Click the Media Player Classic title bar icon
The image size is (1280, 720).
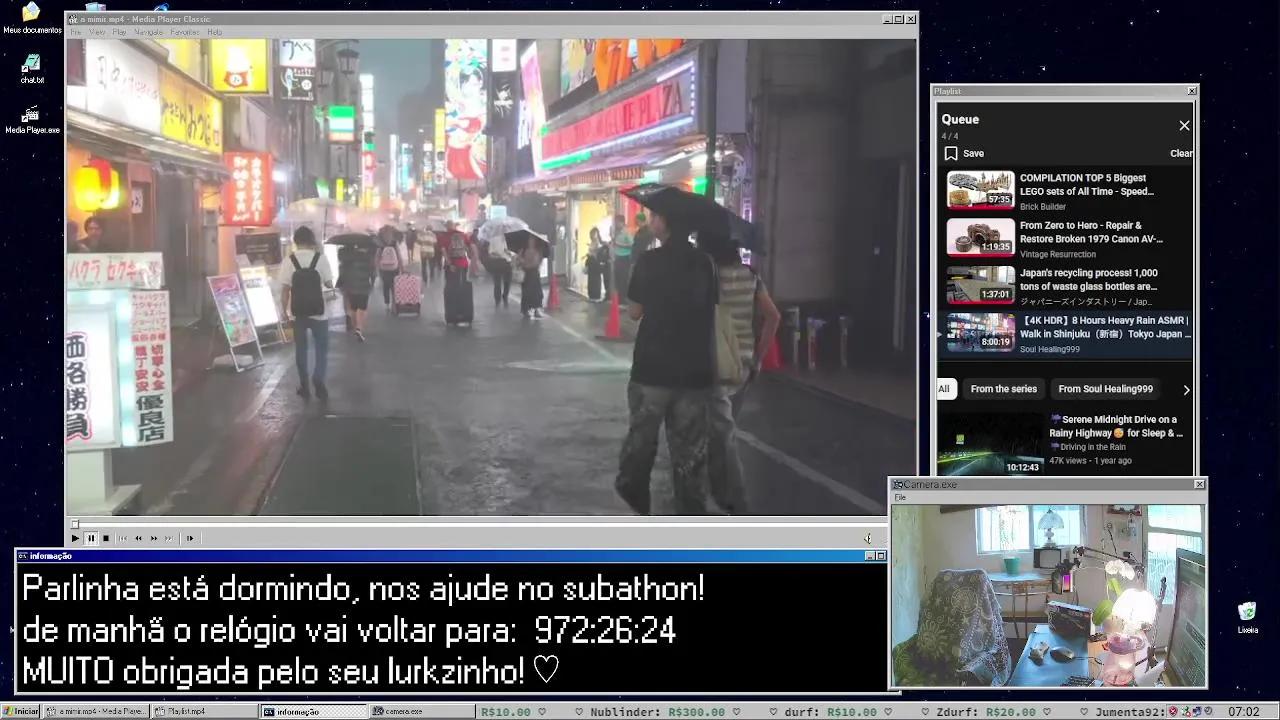[x=74, y=19]
